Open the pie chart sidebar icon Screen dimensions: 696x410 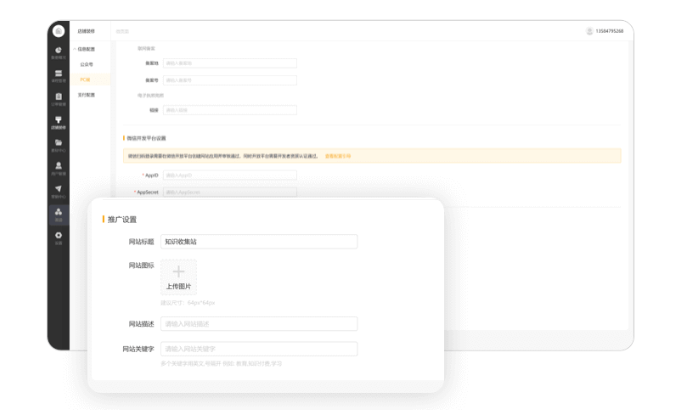click(x=58, y=51)
